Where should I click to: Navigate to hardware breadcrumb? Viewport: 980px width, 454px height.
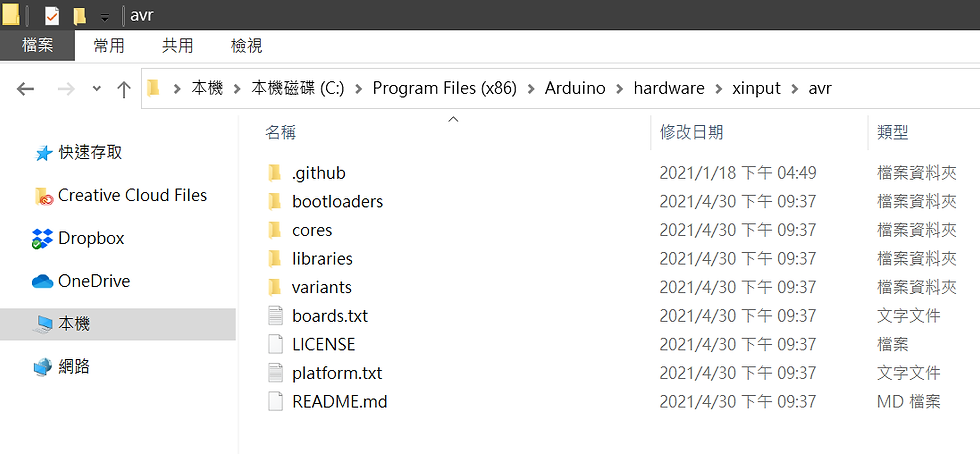tap(669, 88)
